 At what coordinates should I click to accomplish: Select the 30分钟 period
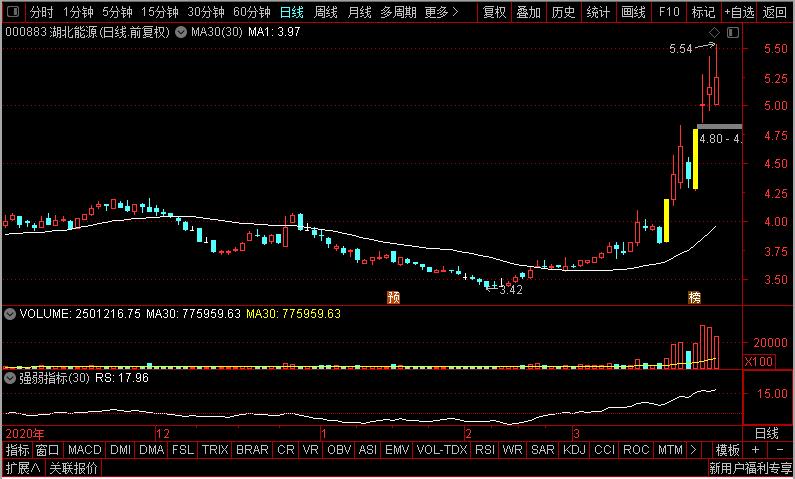206,12
